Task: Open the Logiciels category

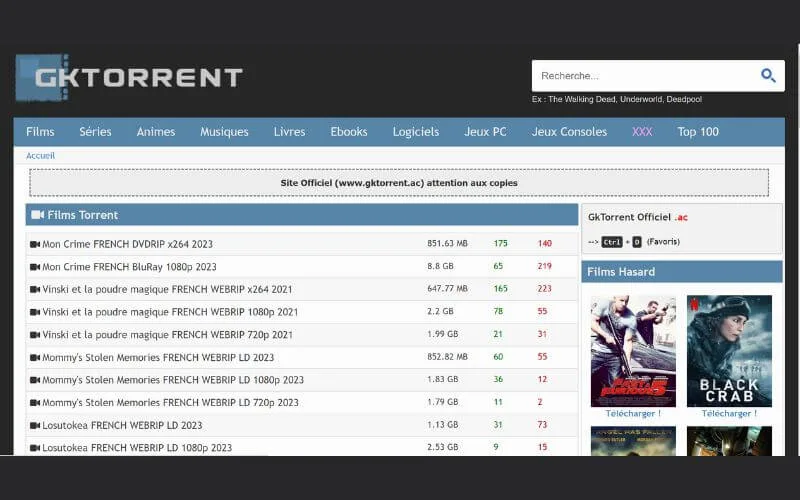Action: (416, 132)
